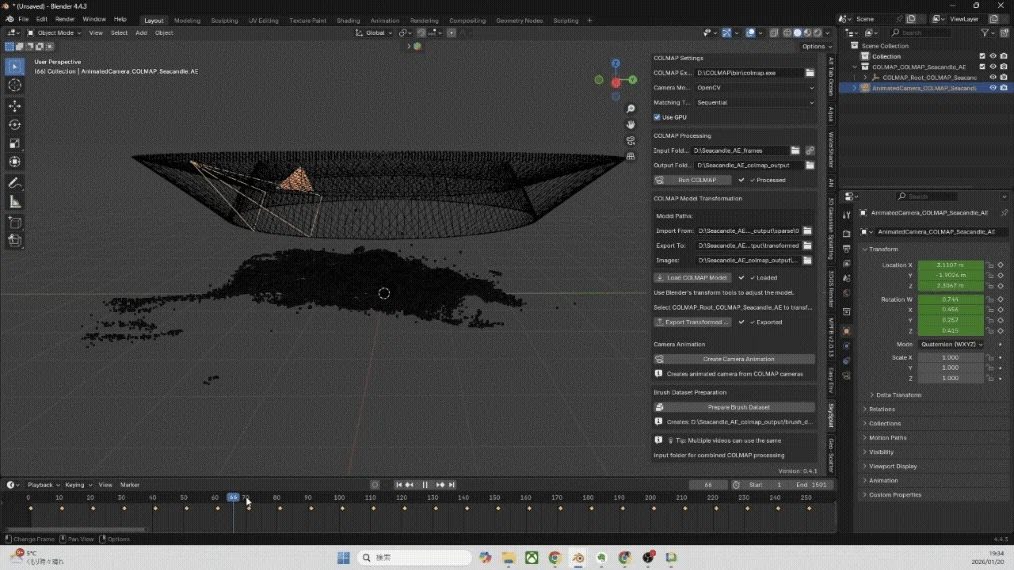The image size is (1014, 570).
Task: Browse Input Folder path icon
Action: [795, 151]
